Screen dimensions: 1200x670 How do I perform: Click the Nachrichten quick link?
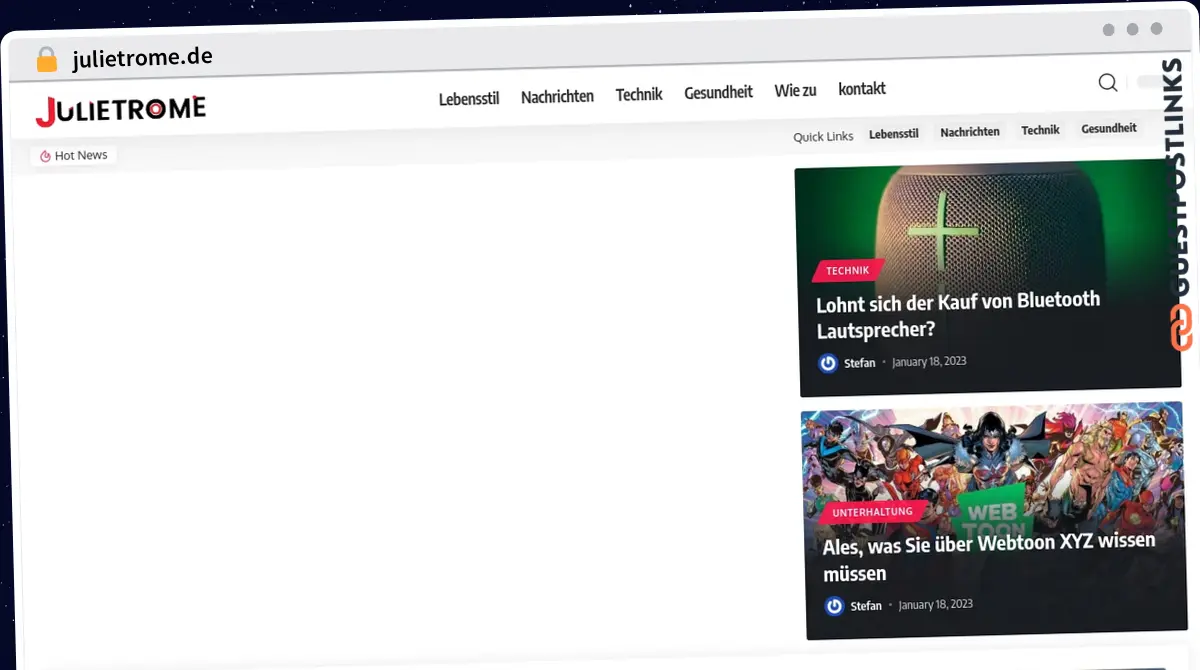[x=969, y=132]
